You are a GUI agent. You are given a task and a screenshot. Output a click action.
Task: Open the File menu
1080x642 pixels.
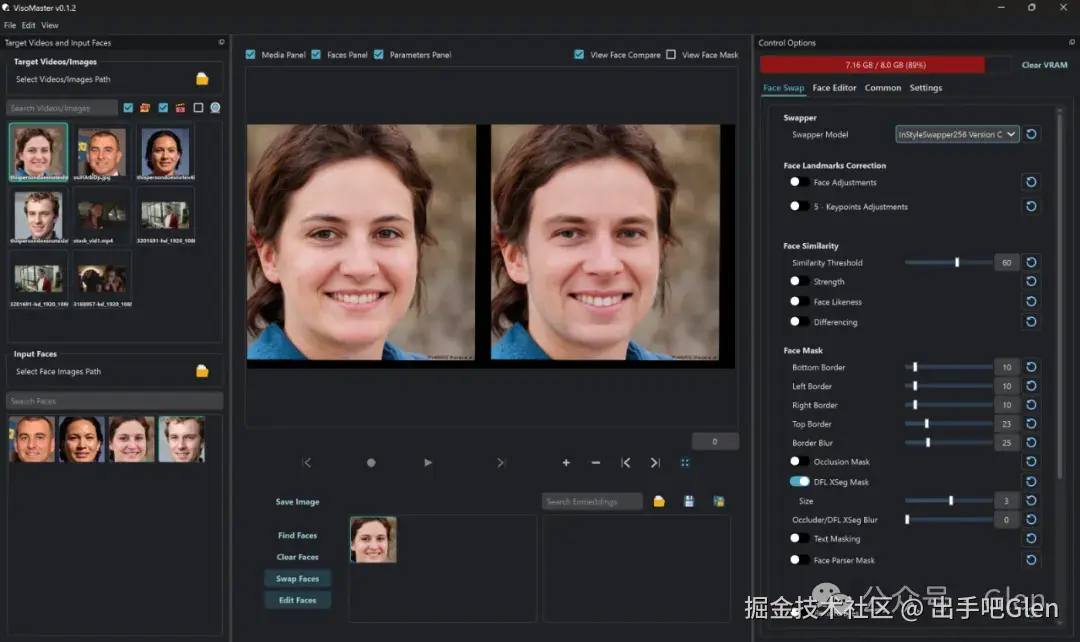pyautogui.click(x=10, y=25)
